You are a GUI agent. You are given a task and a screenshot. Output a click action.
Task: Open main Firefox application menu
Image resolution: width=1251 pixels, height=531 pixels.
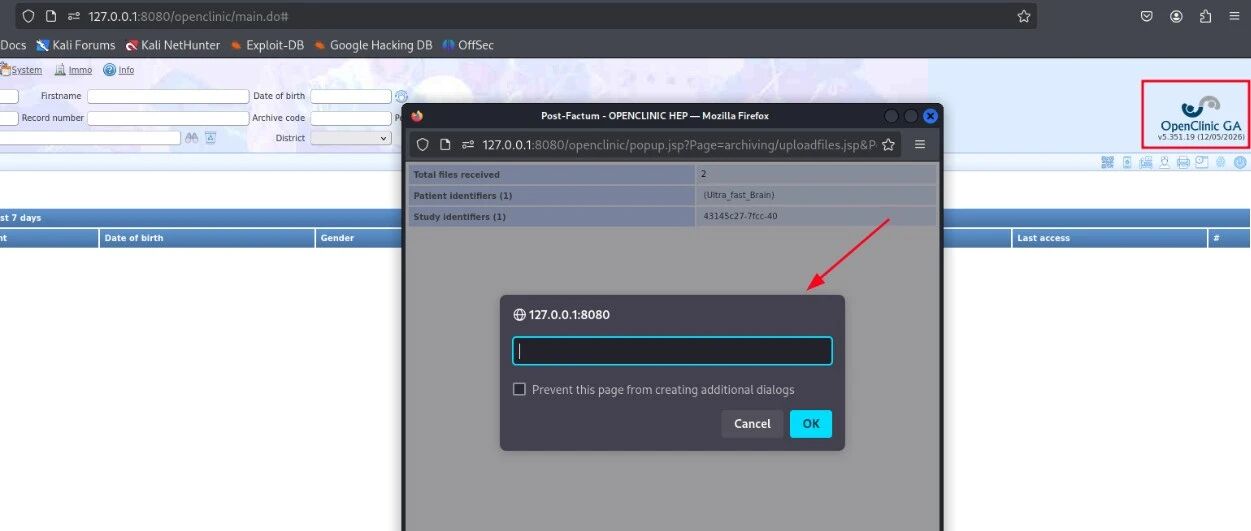coord(1235,16)
